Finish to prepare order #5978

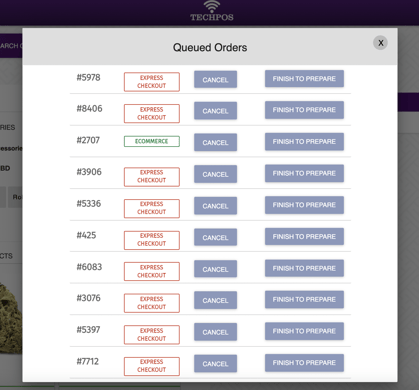pyautogui.click(x=304, y=79)
